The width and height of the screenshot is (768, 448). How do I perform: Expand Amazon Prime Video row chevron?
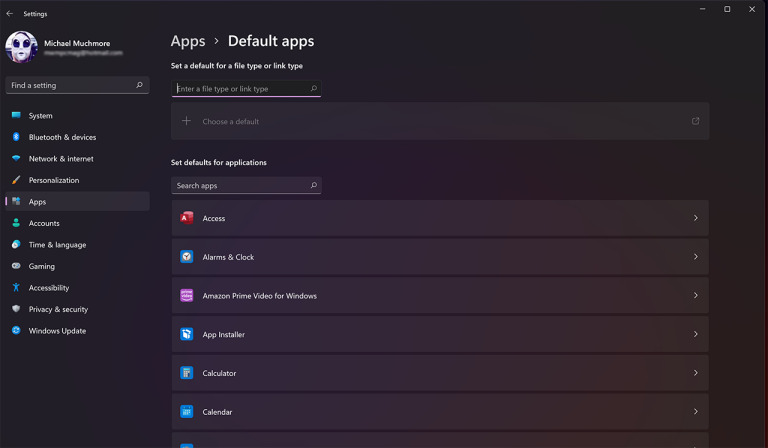[696, 295]
